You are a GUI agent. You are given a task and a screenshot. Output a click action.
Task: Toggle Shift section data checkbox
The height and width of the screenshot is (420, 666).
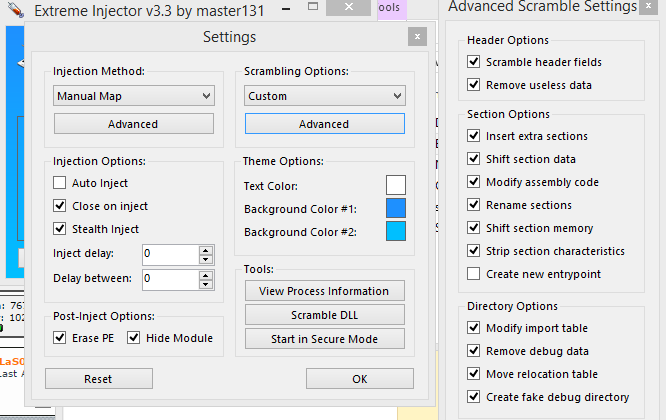pyautogui.click(x=474, y=159)
